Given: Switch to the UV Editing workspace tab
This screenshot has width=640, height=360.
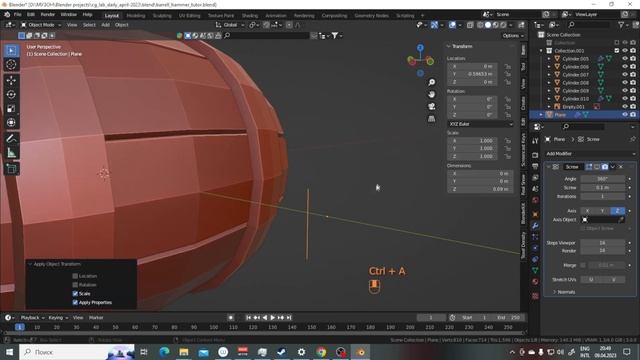Looking at the screenshot, I should (x=190, y=16).
